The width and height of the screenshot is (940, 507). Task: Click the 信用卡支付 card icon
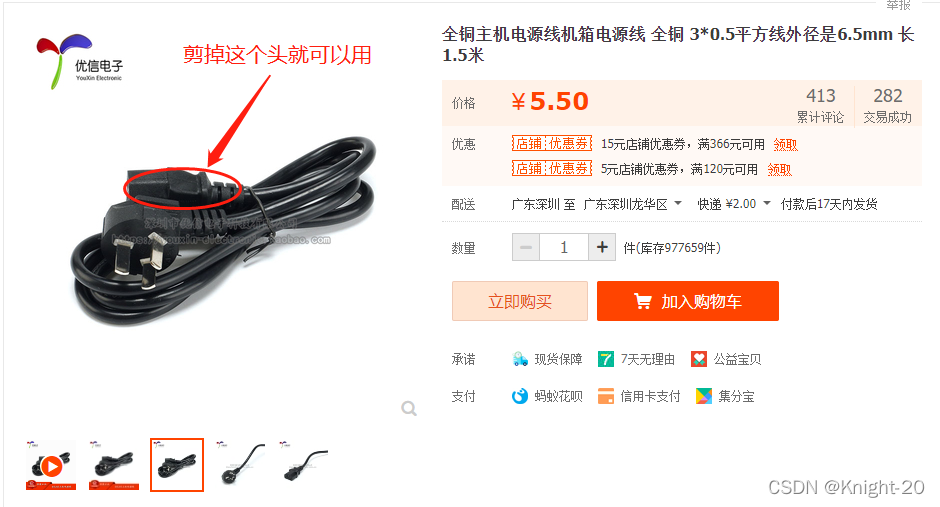pyautogui.click(x=605, y=396)
